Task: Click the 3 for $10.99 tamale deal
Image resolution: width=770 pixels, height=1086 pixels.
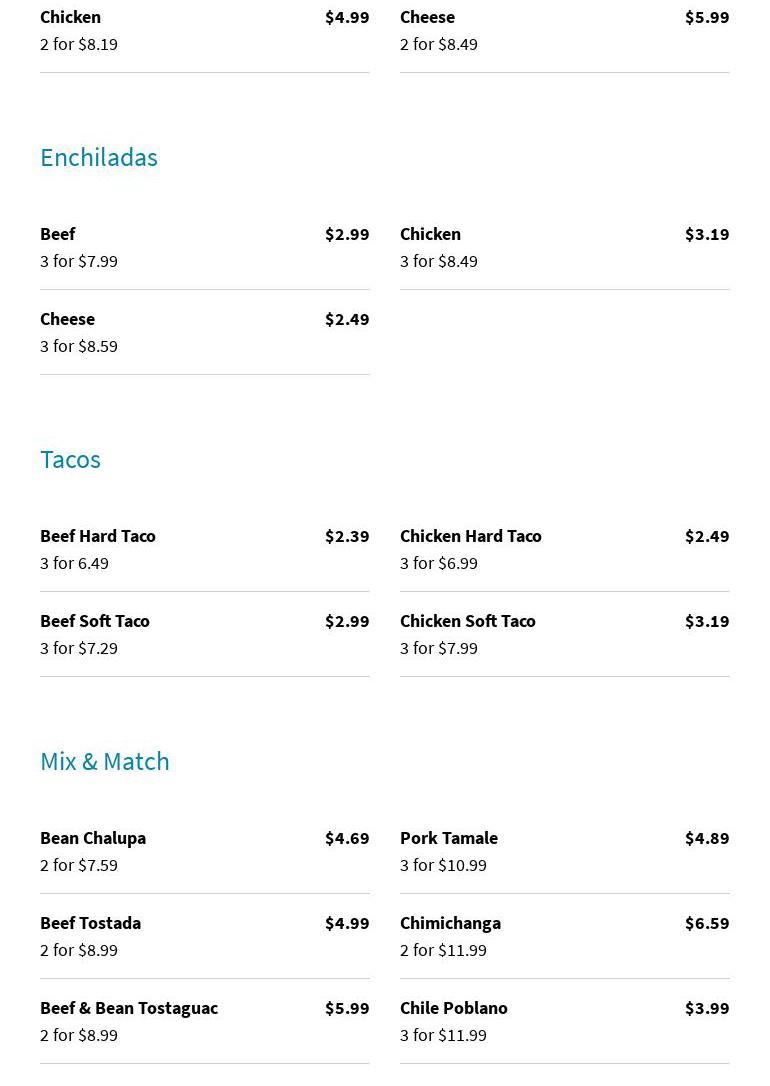Action: [444, 865]
